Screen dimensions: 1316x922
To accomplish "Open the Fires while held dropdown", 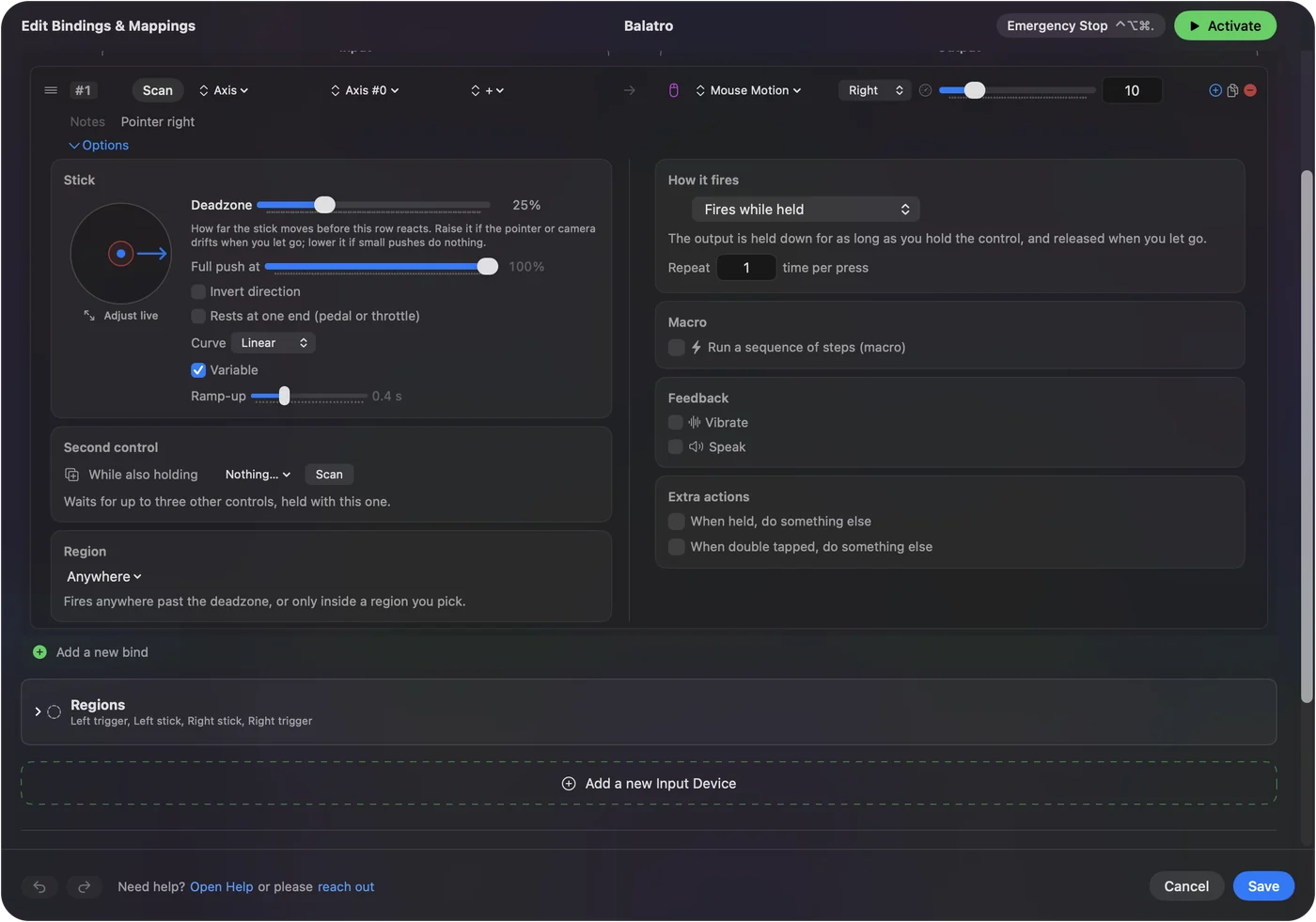I will pos(806,210).
